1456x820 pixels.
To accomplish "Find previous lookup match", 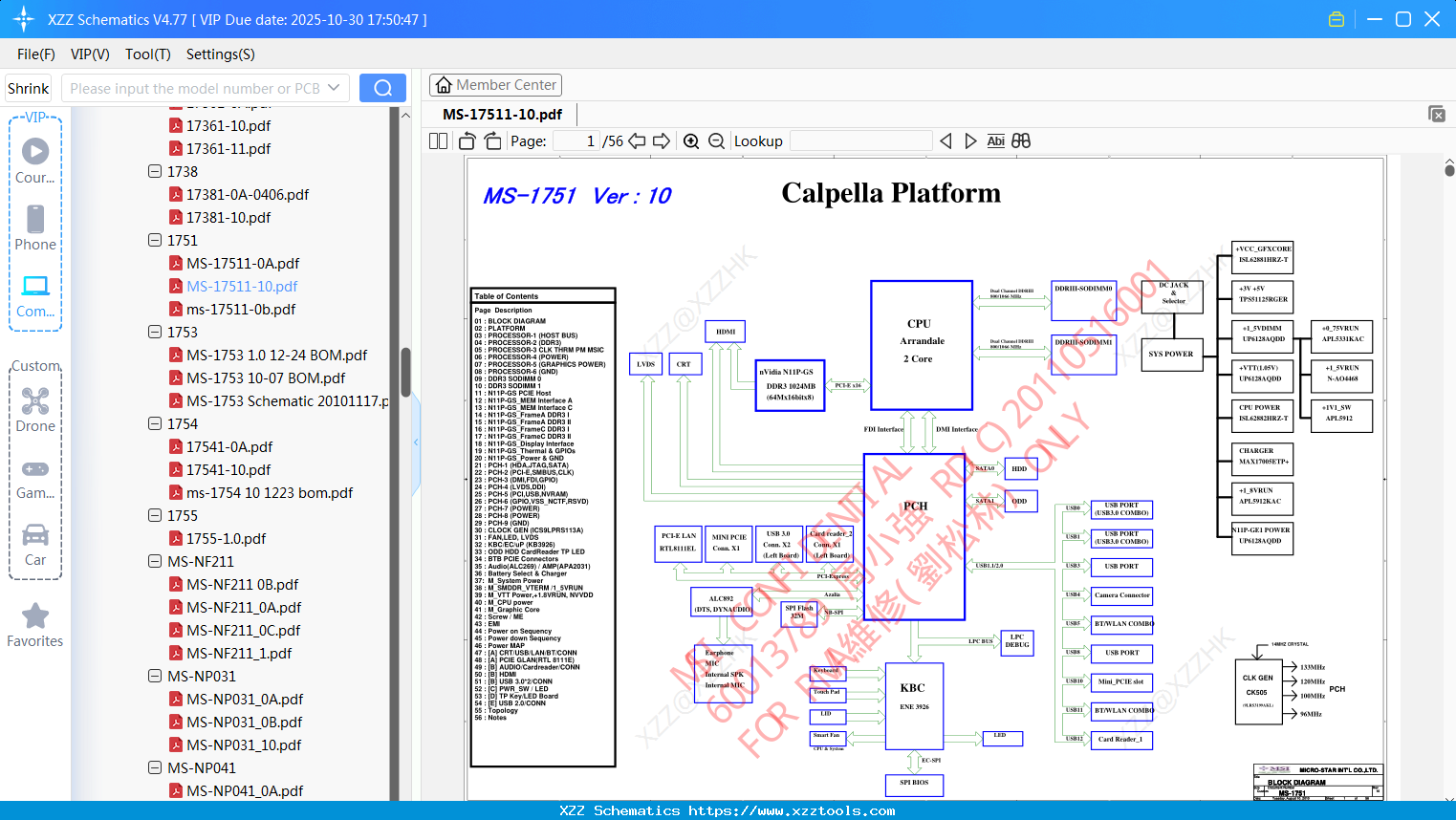I will [945, 140].
